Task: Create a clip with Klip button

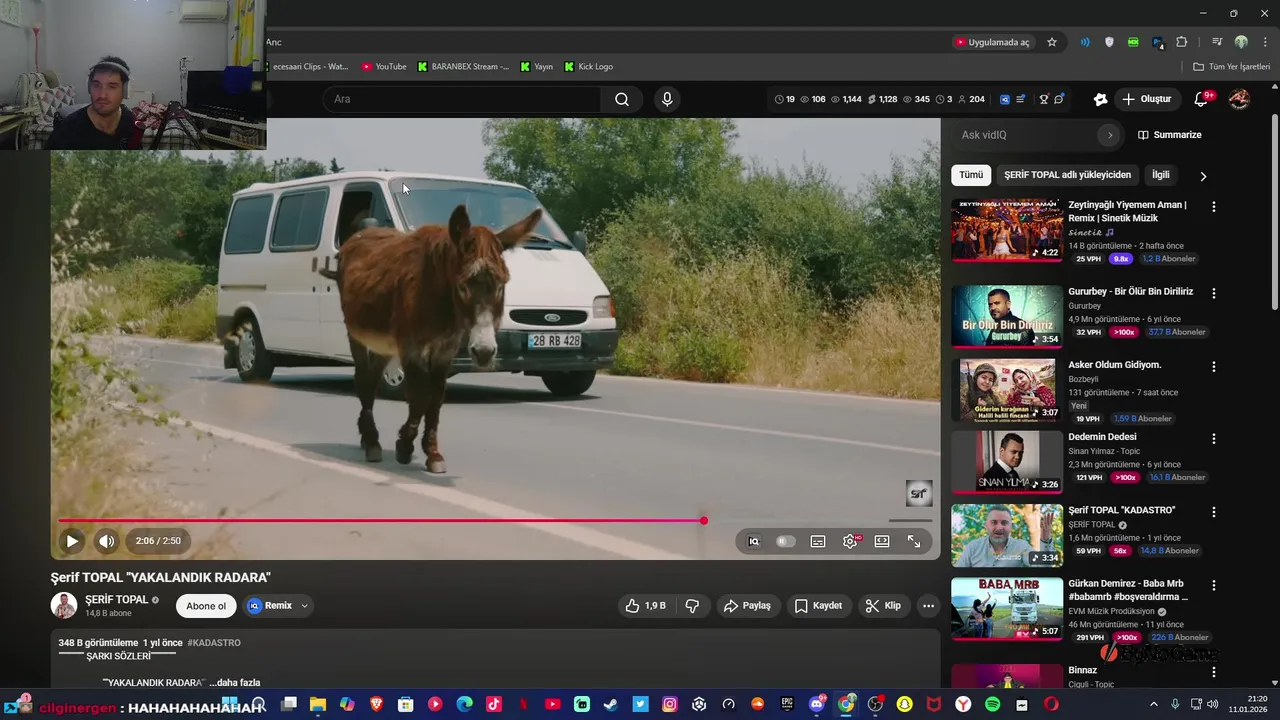Action: pos(883,606)
